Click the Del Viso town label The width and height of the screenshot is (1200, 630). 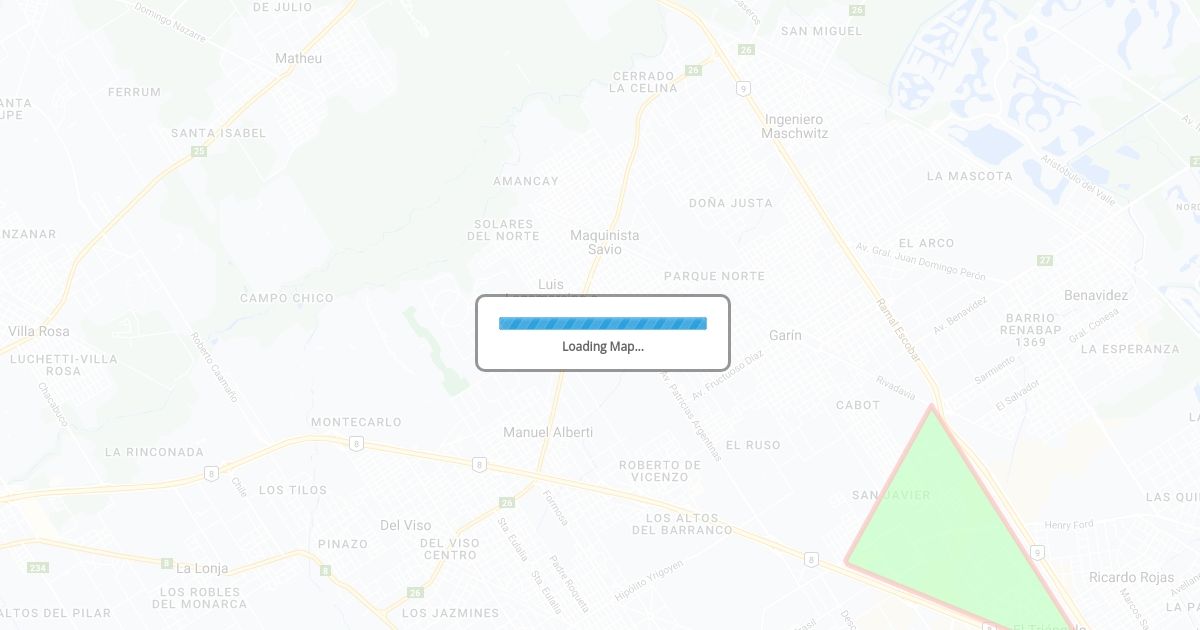click(x=406, y=525)
